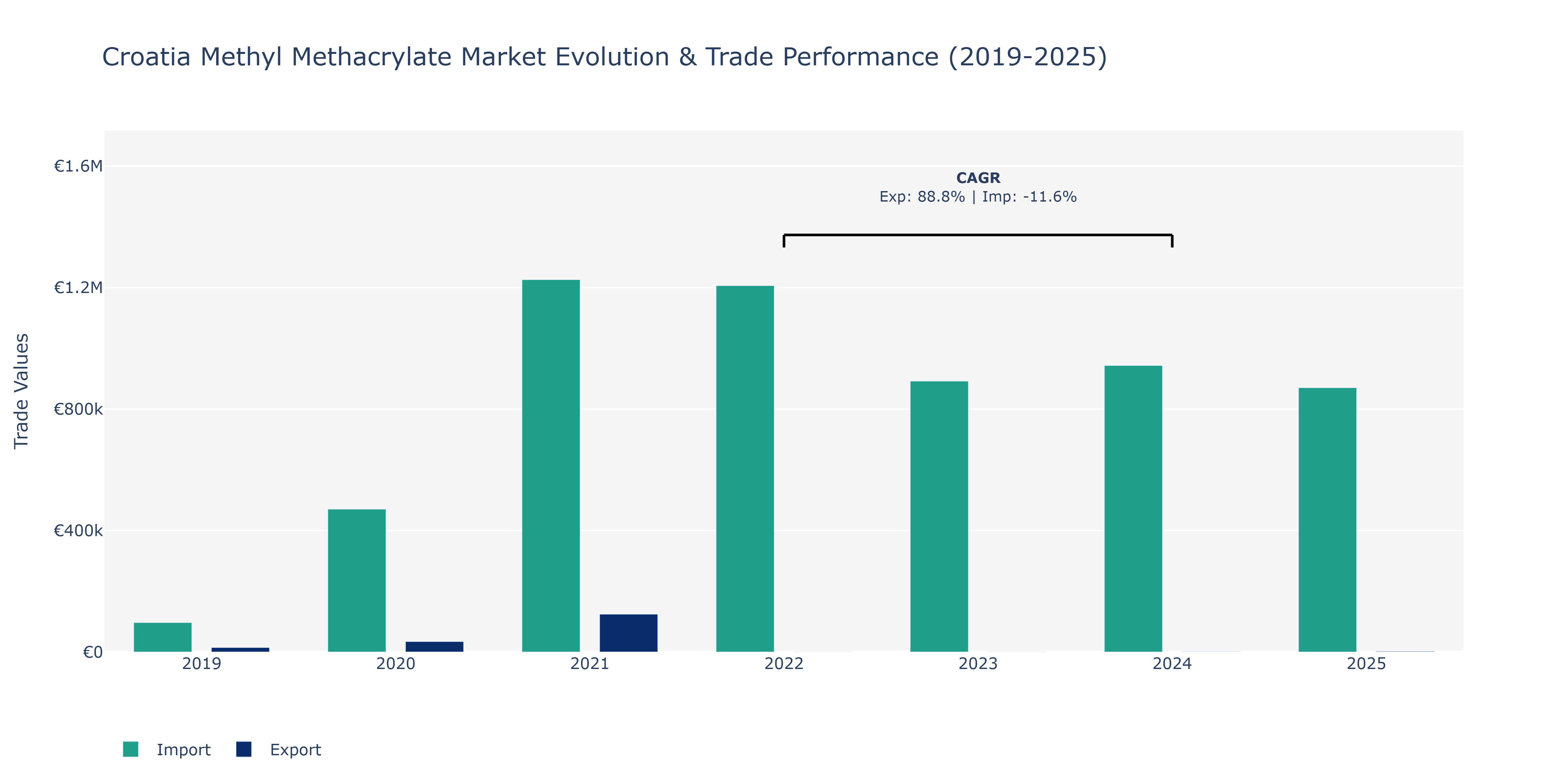The image size is (1568, 784).
Task: Click the chart title text
Action: [x=604, y=57]
